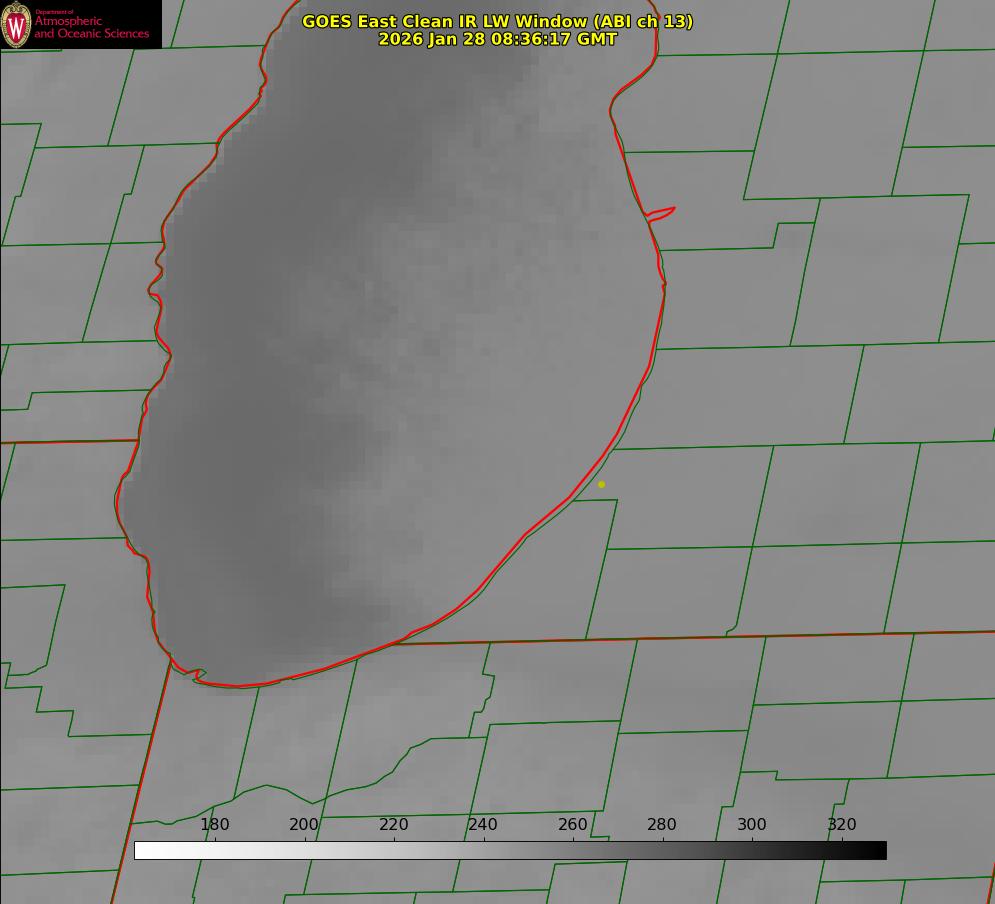Click the 240 colorbar label
Screen dimensions: 995x904
(483, 824)
